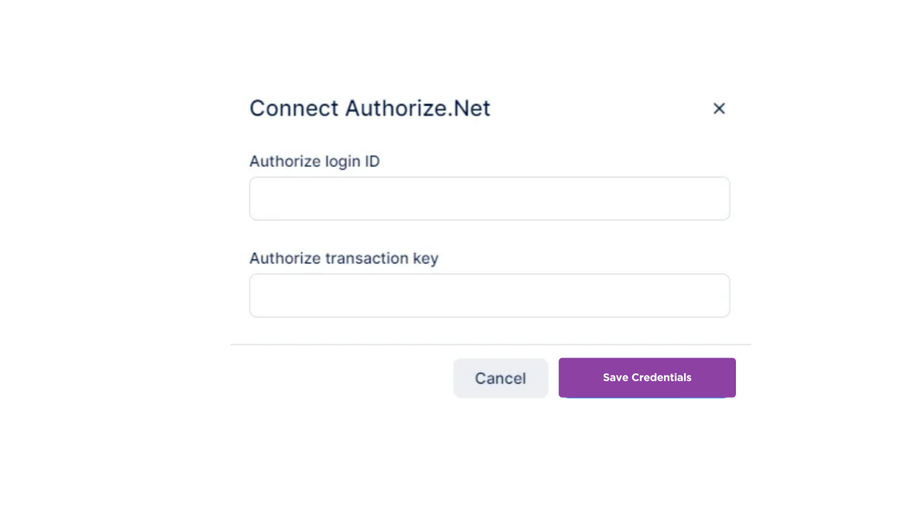Click the Authorize login ID field
The height and width of the screenshot is (517, 920).
click(489, 199)
